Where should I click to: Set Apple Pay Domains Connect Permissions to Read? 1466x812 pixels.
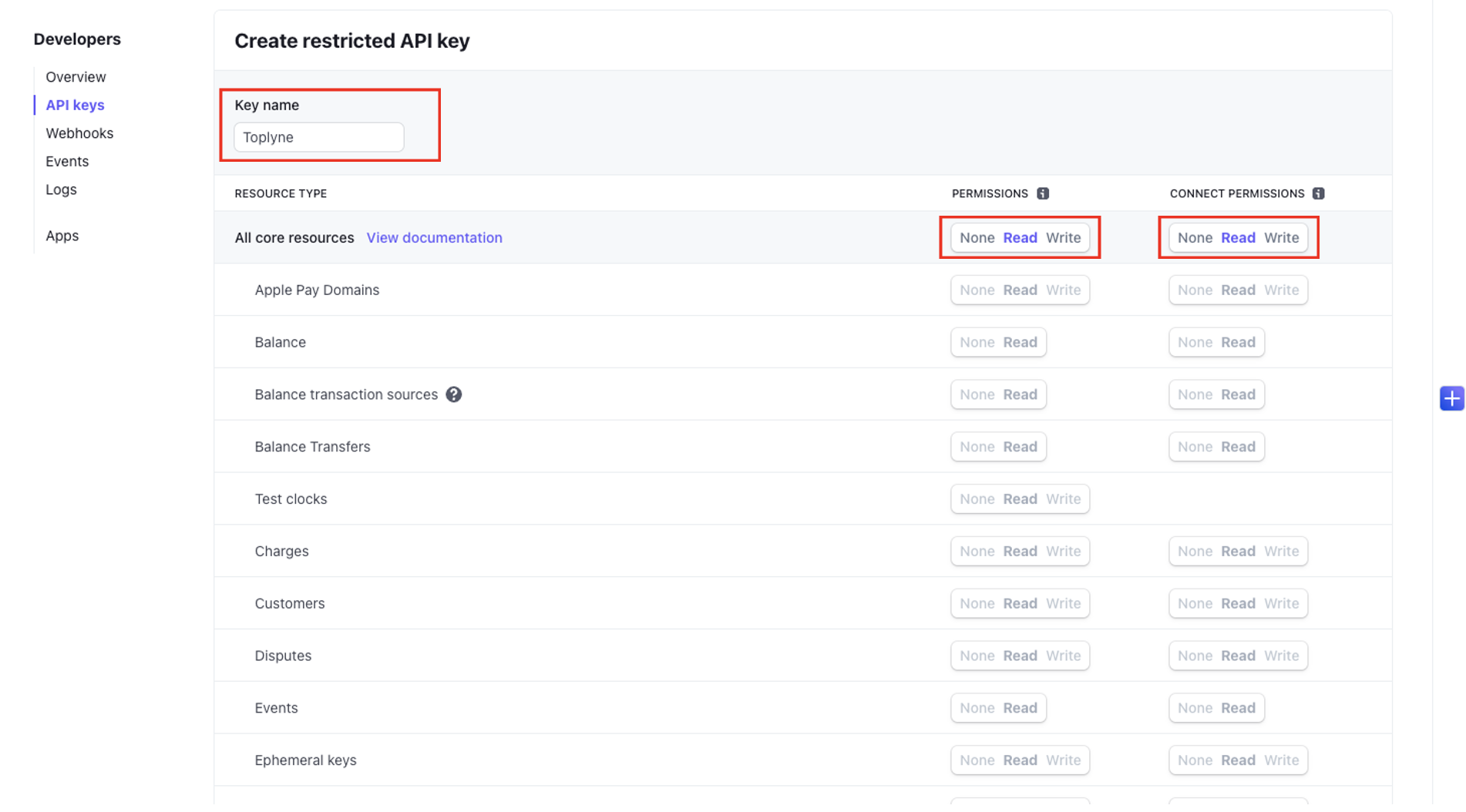pos(1238,290)
